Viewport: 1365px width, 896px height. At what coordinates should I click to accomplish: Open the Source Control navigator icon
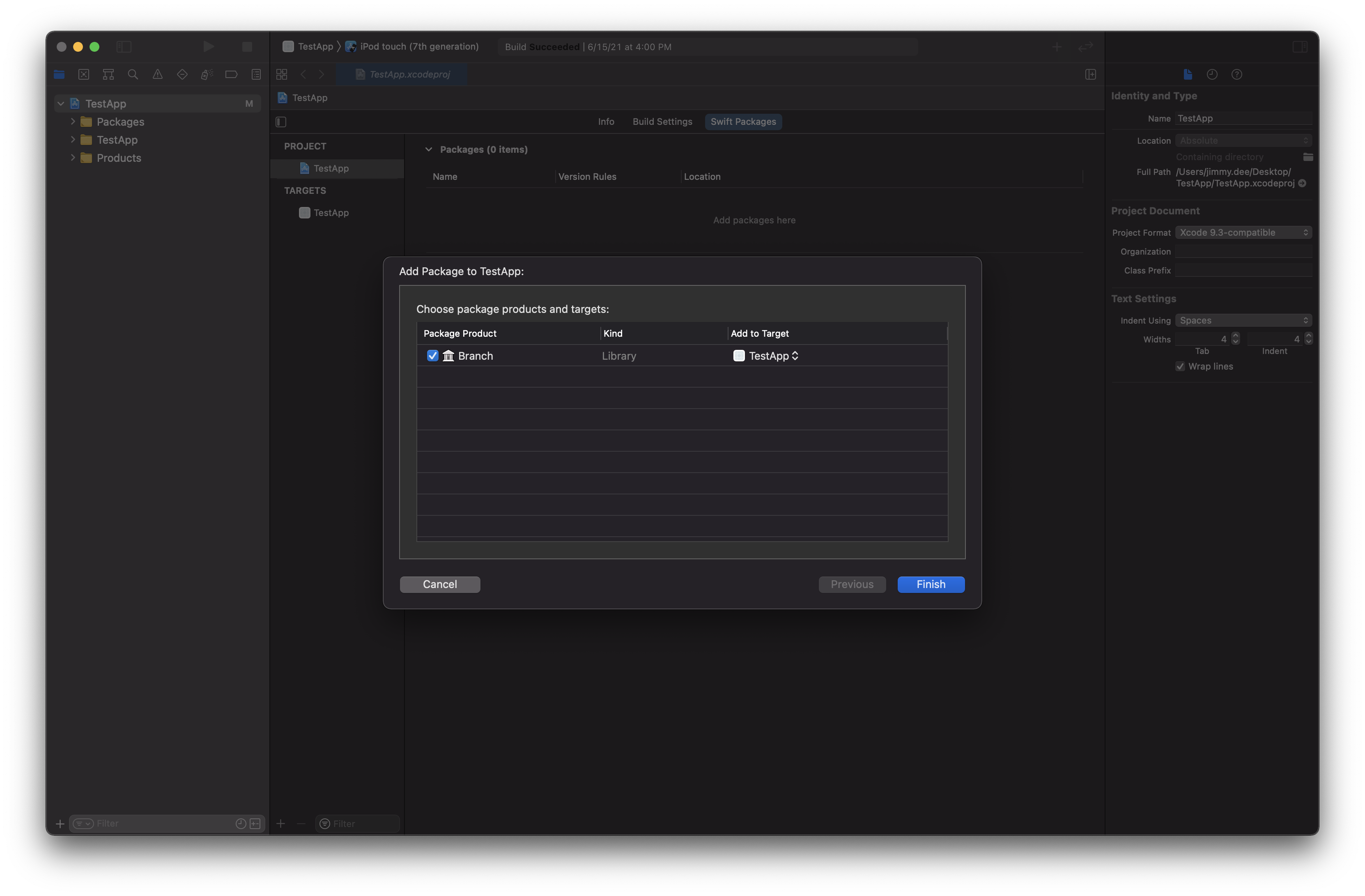(84, 75)
